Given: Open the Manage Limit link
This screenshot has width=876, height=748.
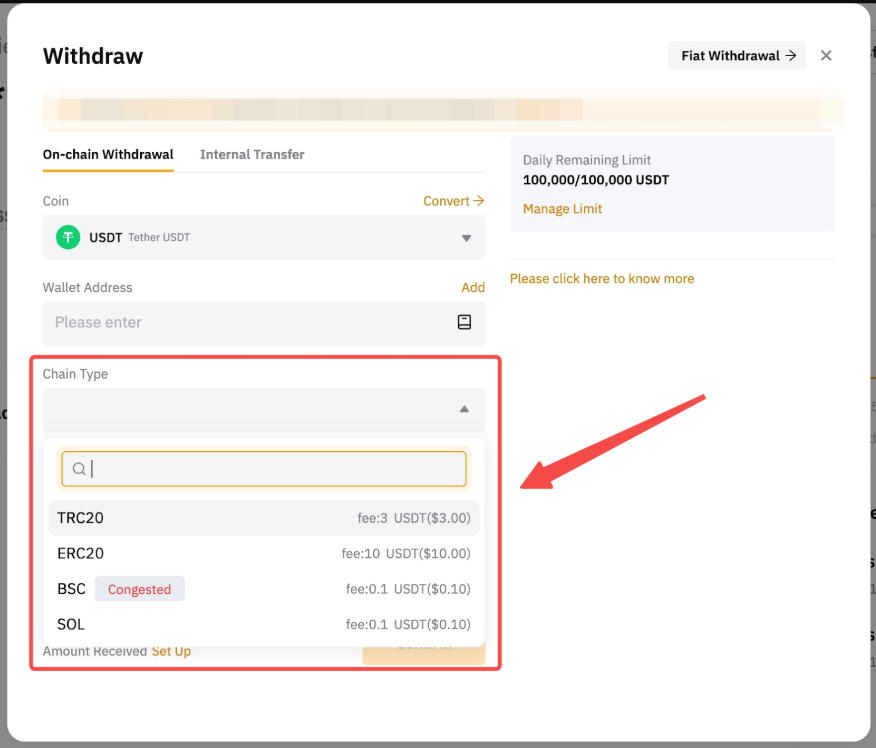Looking at the screenshot, I should pyautogui.click(x=562, y=209).
